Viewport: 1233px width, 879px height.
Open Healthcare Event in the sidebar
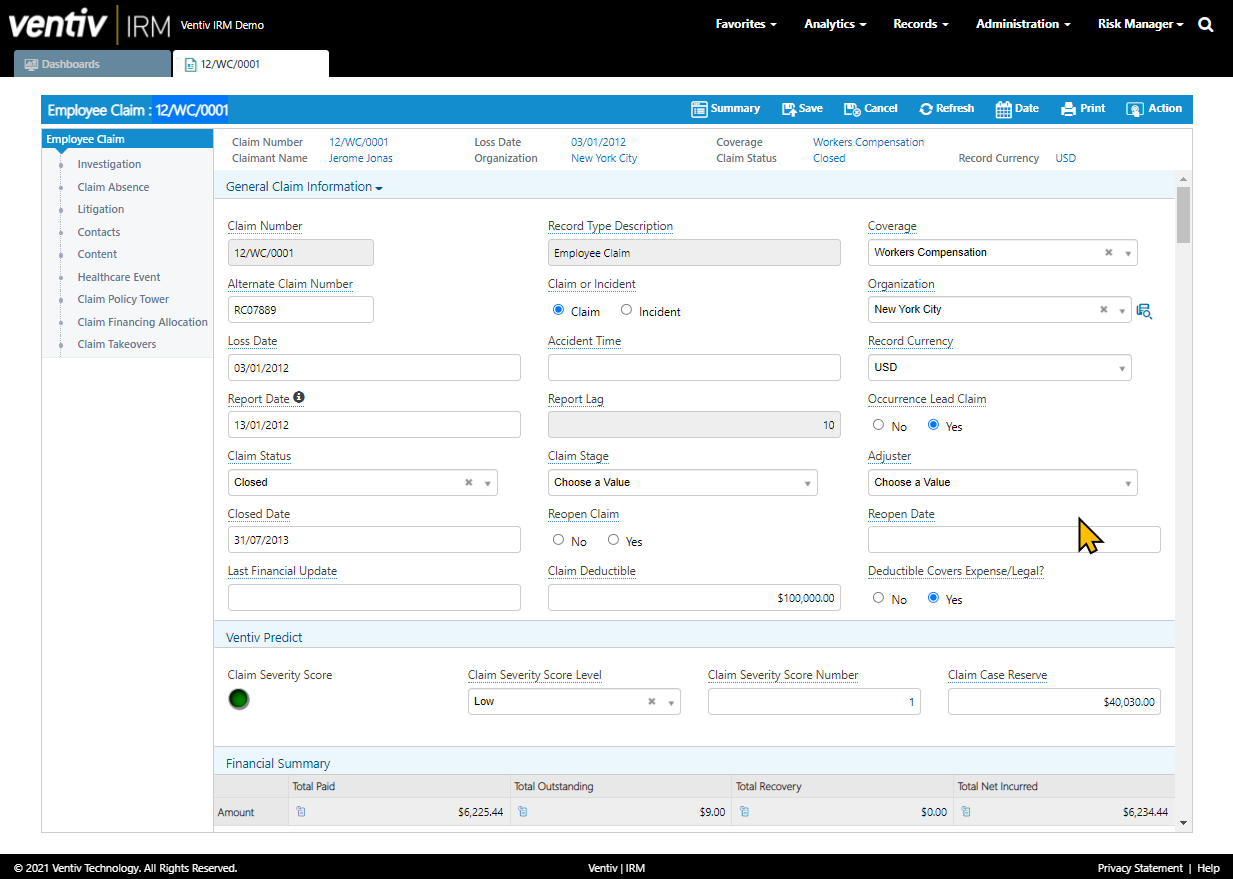click(119, 278)
